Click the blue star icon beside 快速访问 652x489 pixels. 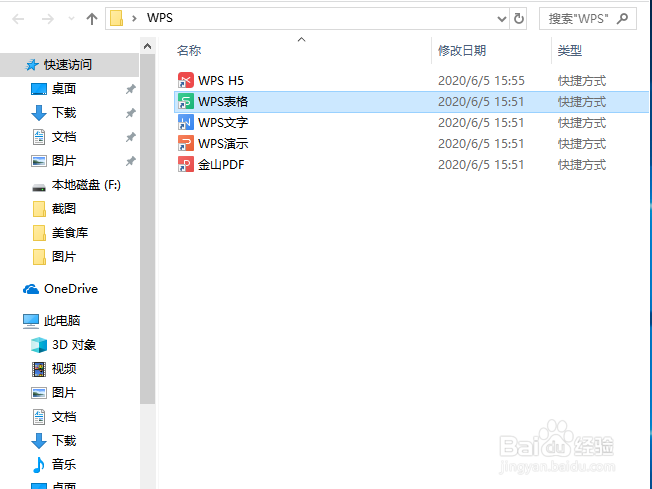pyautogui.click(x=32, y=65)
